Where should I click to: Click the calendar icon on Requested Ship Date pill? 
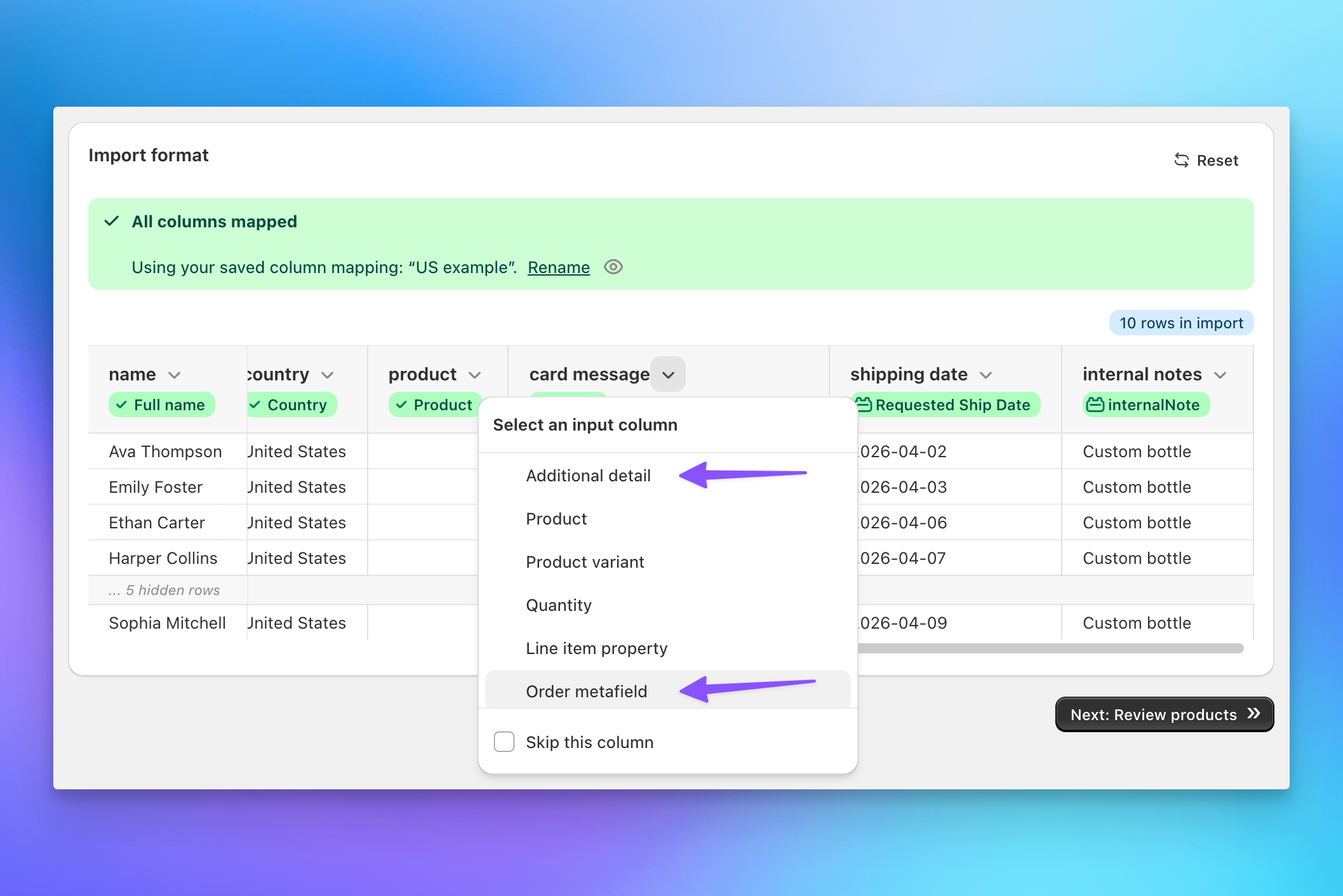[x=865, y=405]
